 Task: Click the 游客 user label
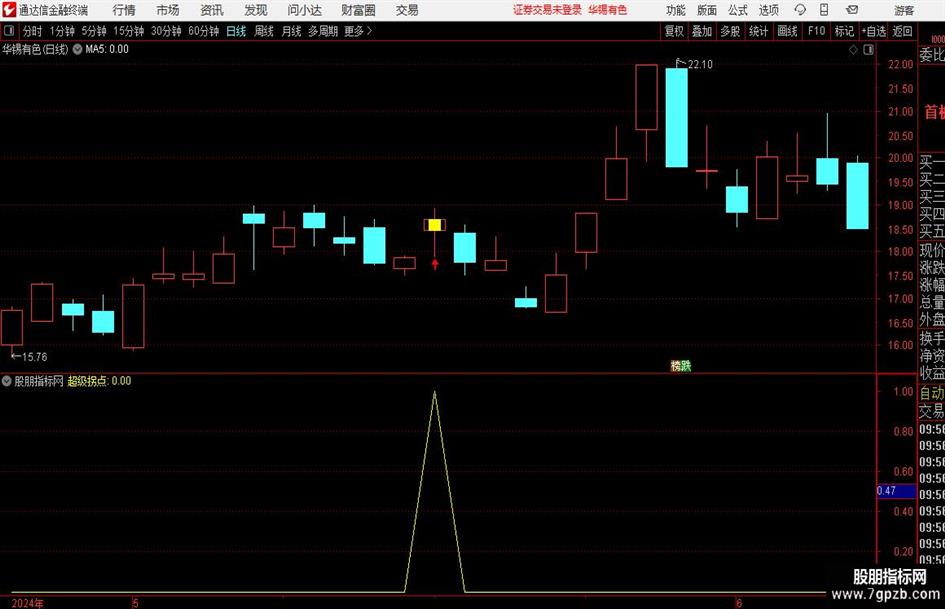tap(904, 10)
